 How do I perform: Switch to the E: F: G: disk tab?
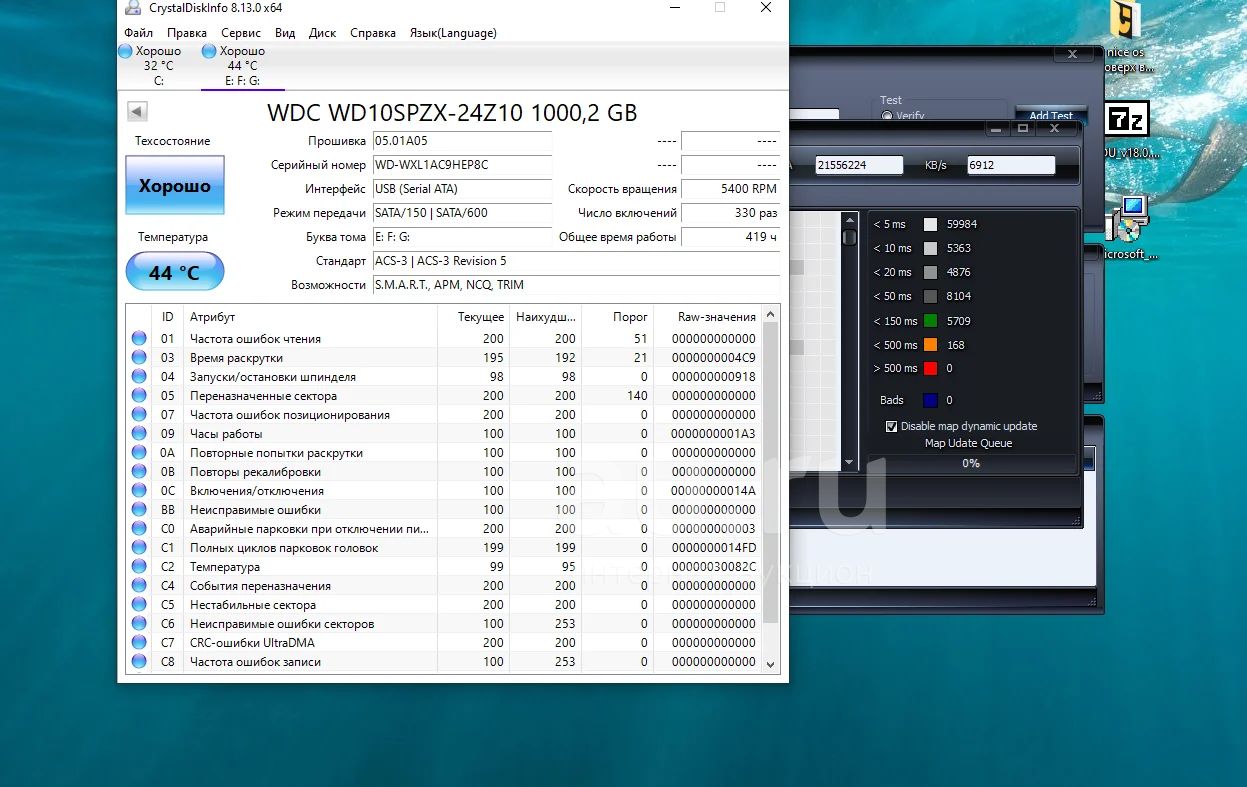(243, 65)
